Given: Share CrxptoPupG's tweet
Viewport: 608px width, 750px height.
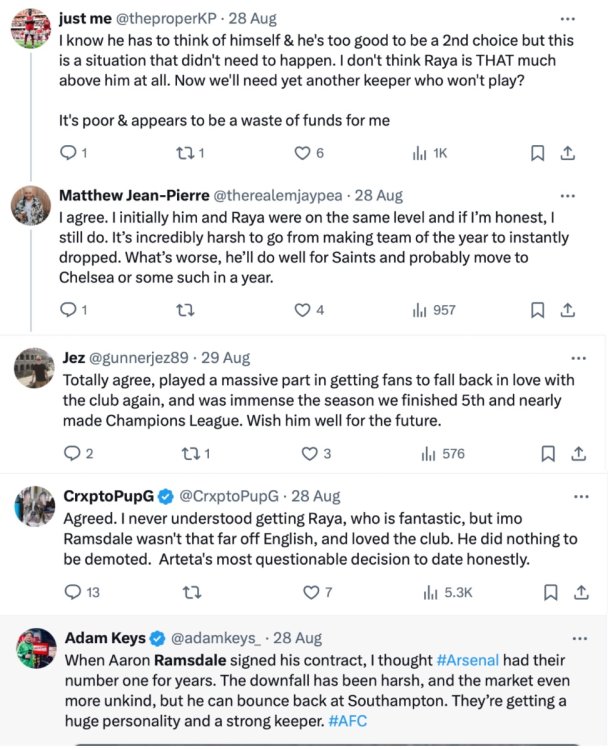Looking at the screenshot, I should tap(577, 592).
